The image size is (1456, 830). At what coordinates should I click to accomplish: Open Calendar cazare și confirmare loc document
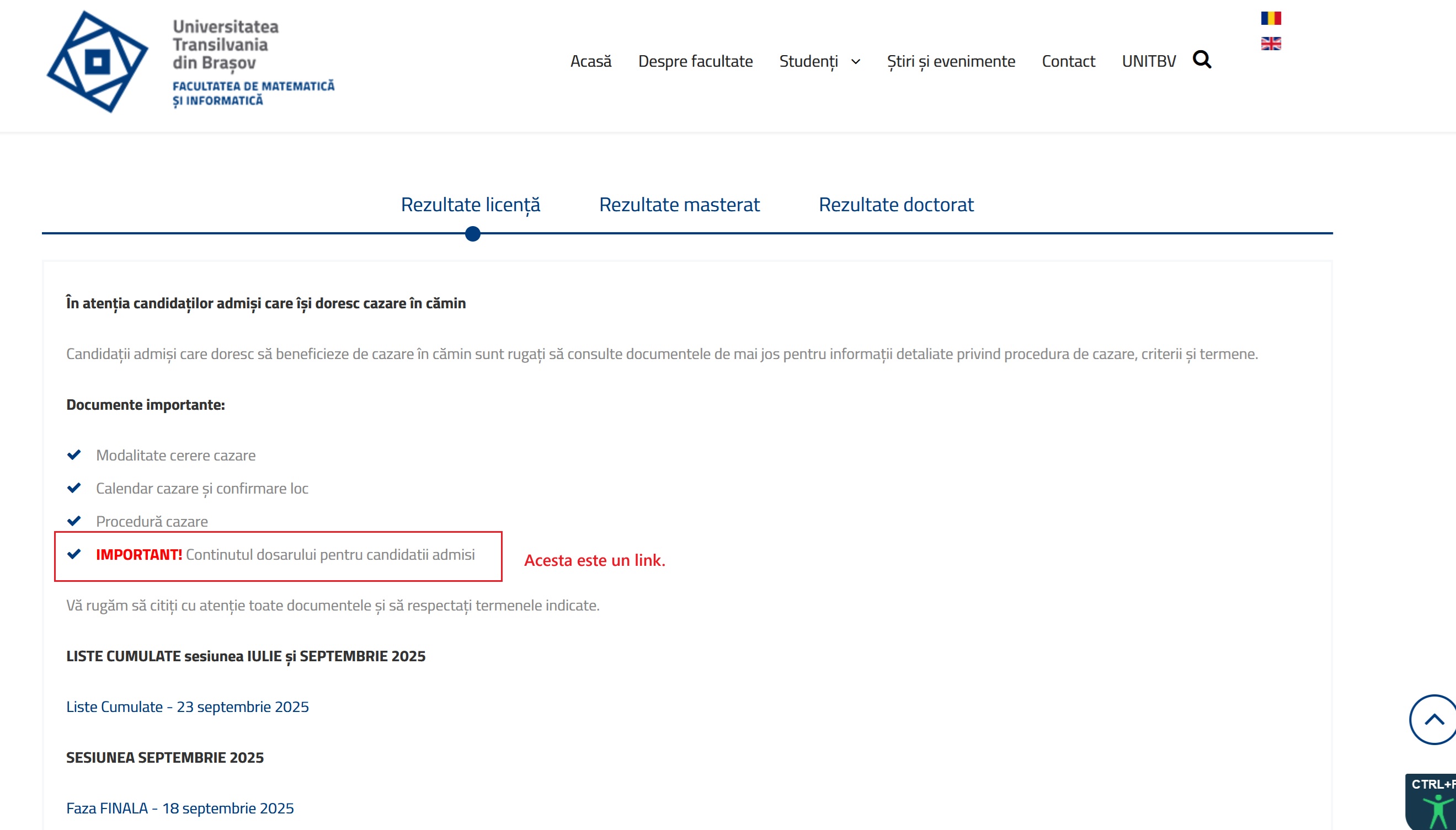click(202, 489)
